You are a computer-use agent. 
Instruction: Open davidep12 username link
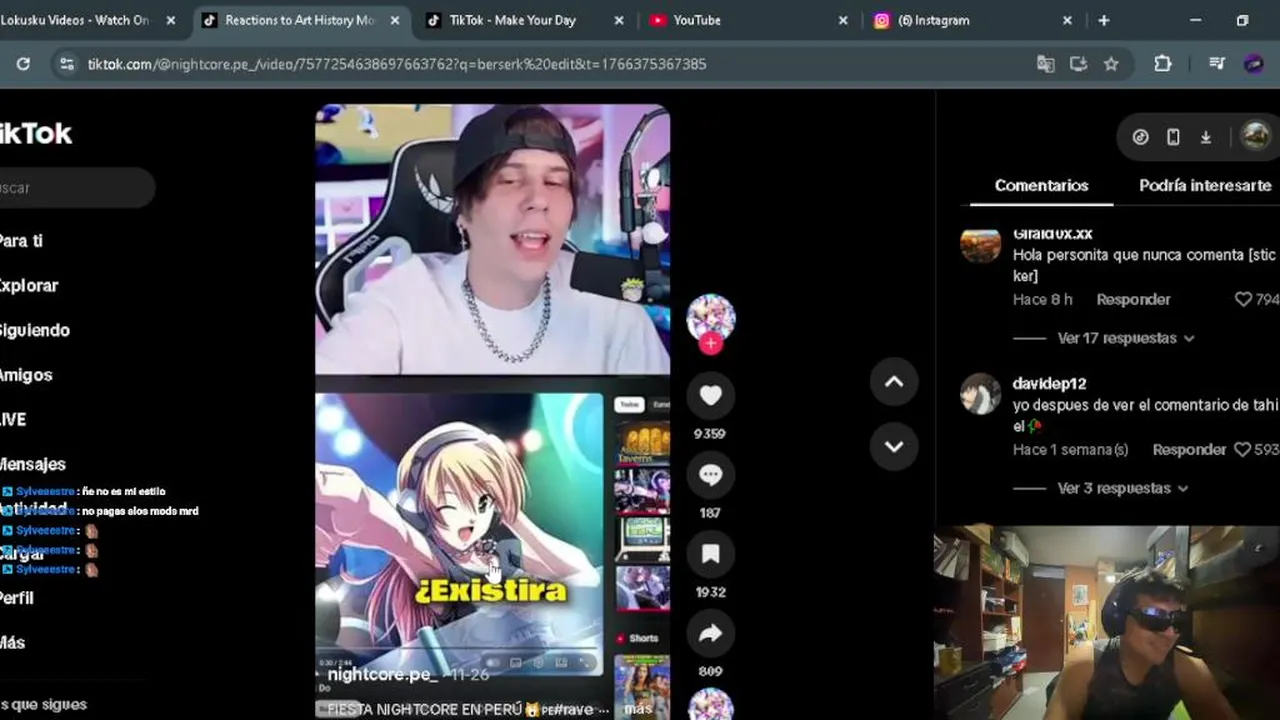pyautogui.click(x=1049, y=383)
